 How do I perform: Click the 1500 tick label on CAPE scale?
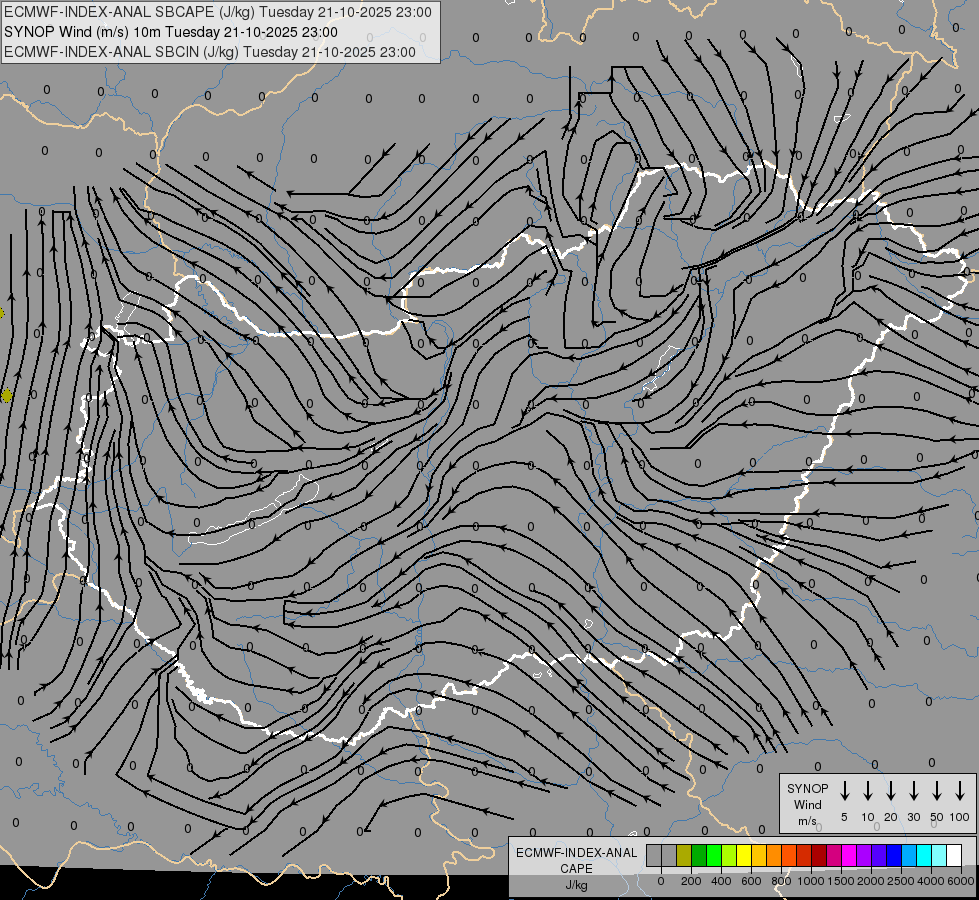coord(841,881)
